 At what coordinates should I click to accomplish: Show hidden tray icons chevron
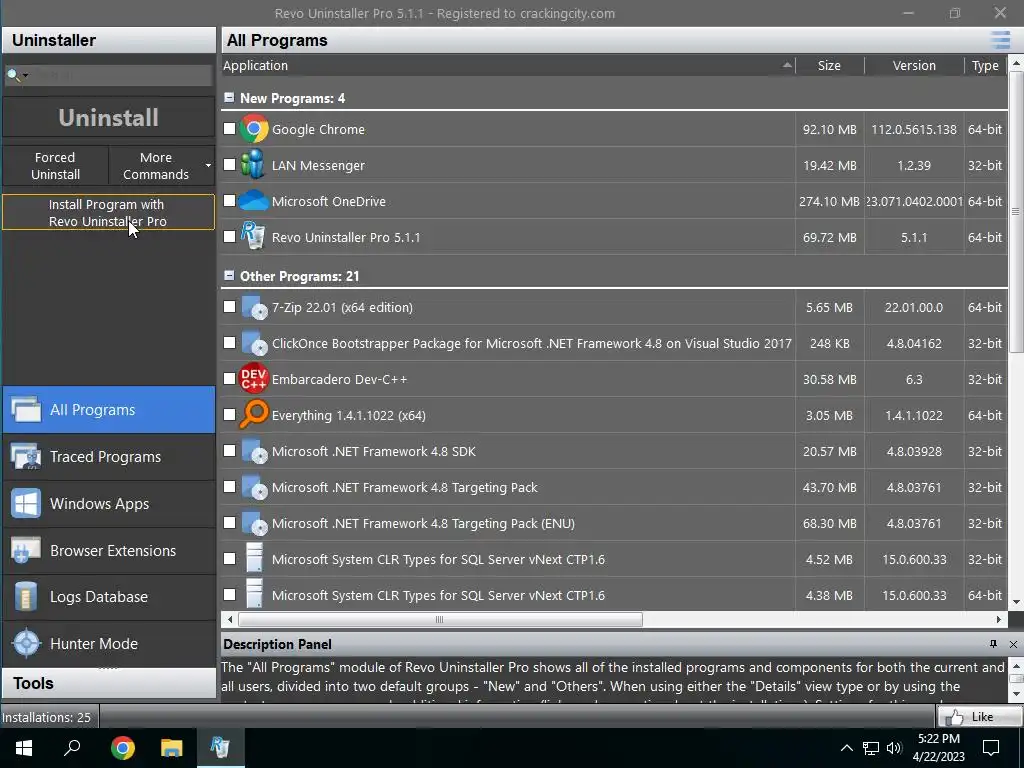coord(846,748)
